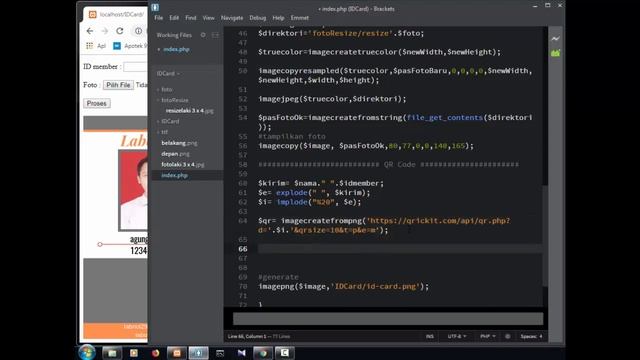Screen dimensions: 640x360
Task: Place cursor on empty line 66 in editor
Action: [x=400, y=249]
